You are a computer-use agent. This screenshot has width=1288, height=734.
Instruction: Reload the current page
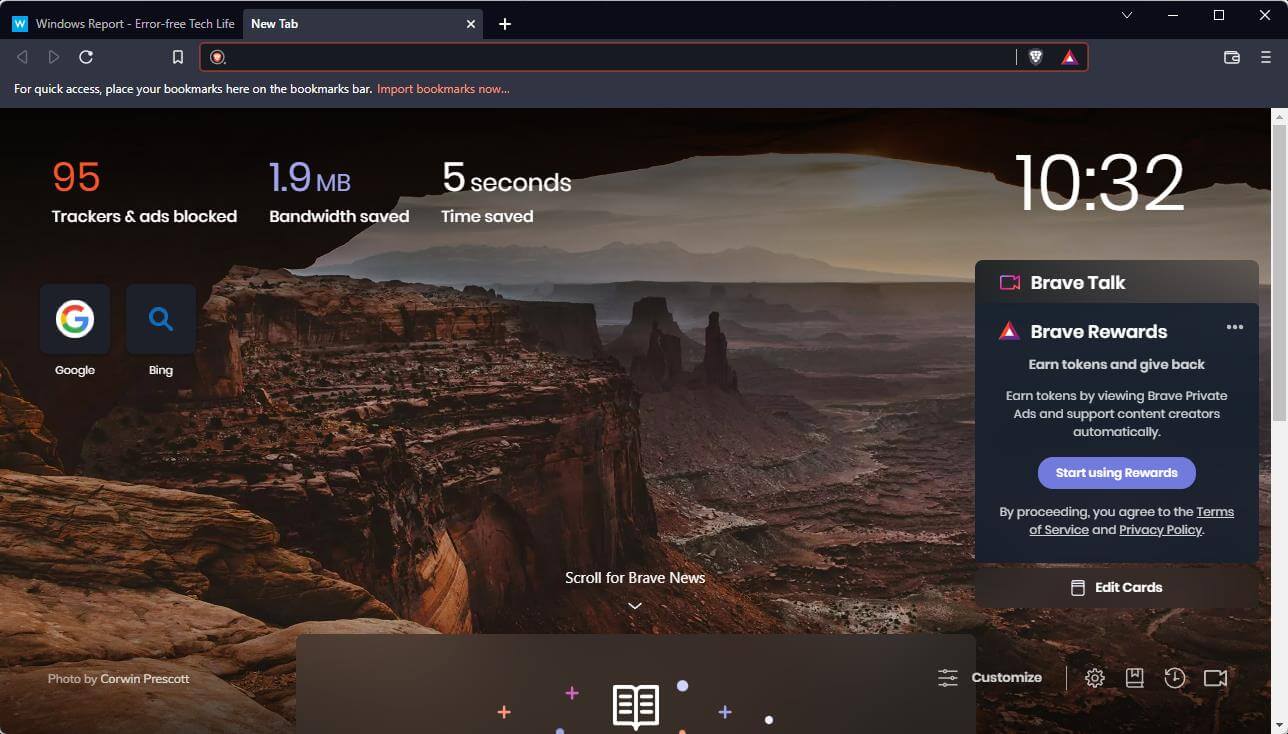[86, 57]
